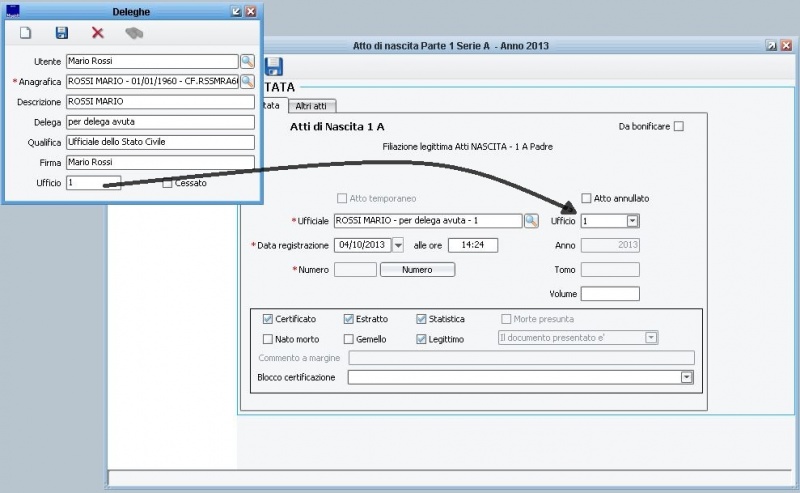Save the delega with the floppy icon
Screen dimensions: 800x493
click(61, 33)
